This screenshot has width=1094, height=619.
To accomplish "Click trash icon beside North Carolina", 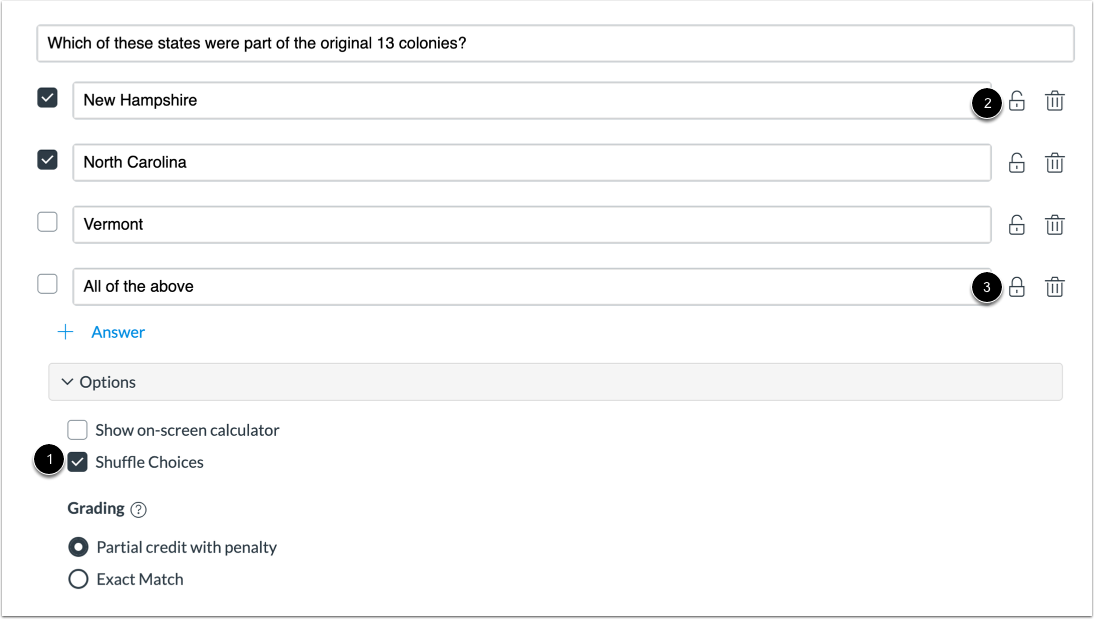I will tap(1054, 163).
